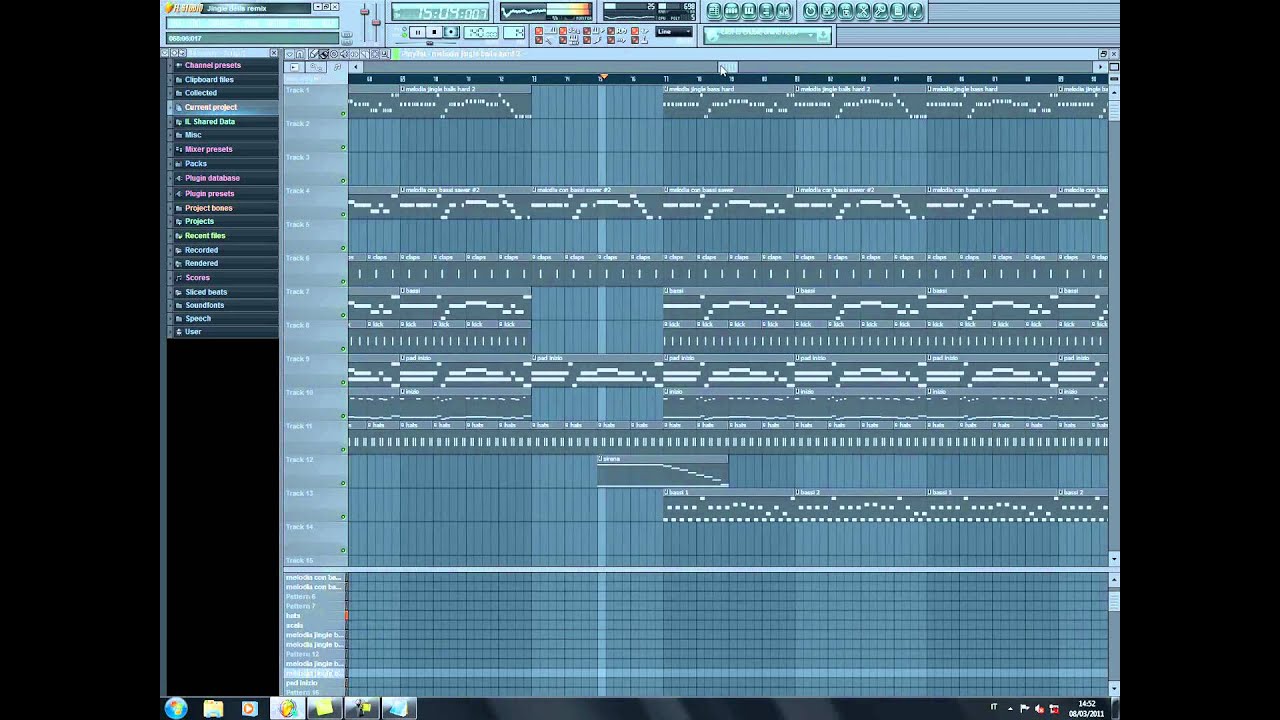
Task: Click the playlist horizontal scrollbar thumb
Action: [728, 67]
